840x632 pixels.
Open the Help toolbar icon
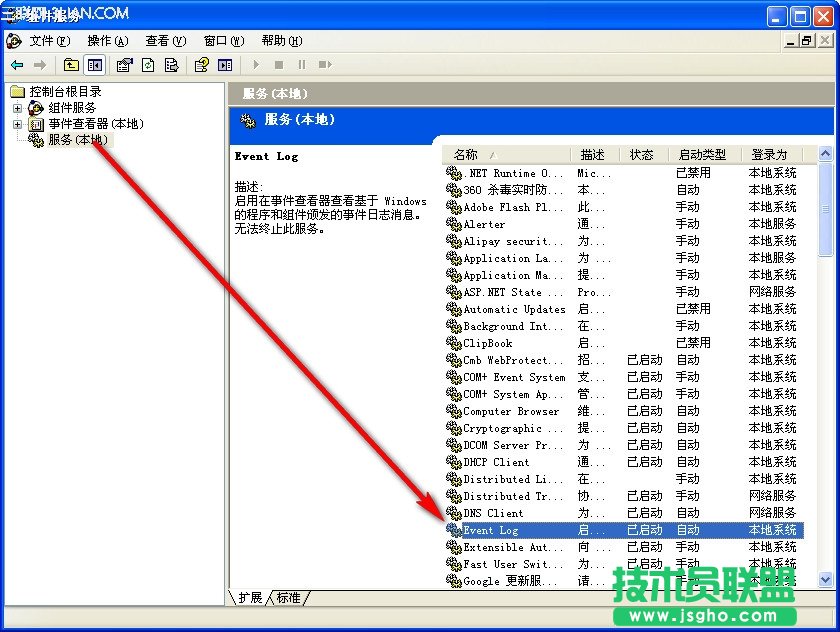202,64
